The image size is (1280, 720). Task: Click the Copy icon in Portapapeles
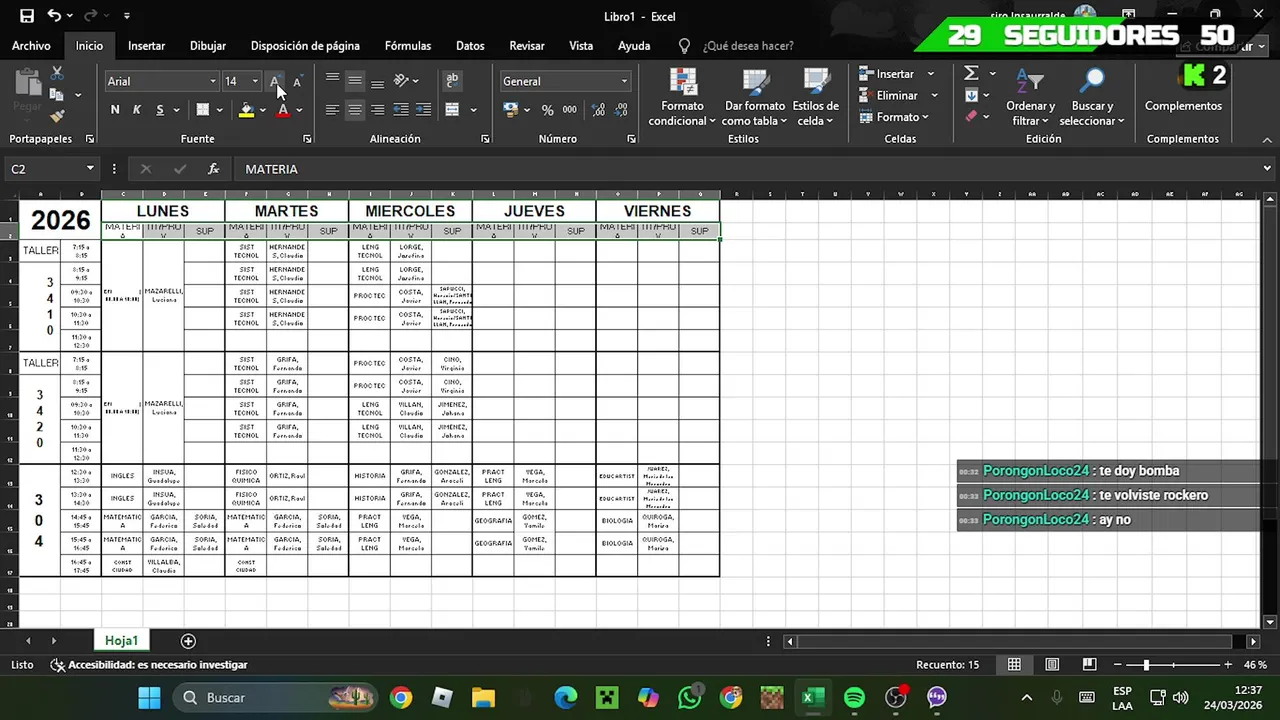(57, 95)
